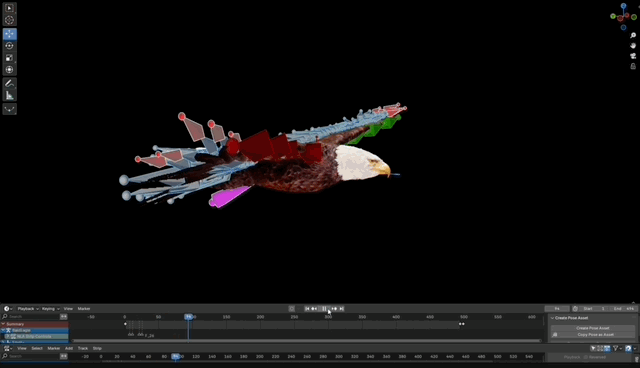
Task: Click the NLA editor search field
Action: (x=31, y=356)
